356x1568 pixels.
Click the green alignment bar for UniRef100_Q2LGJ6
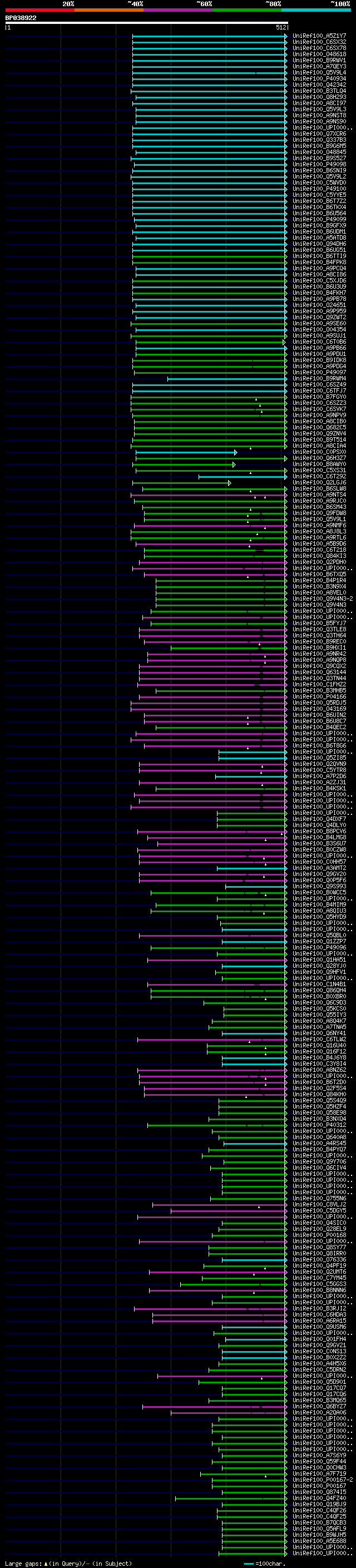(x=181, y=483)
